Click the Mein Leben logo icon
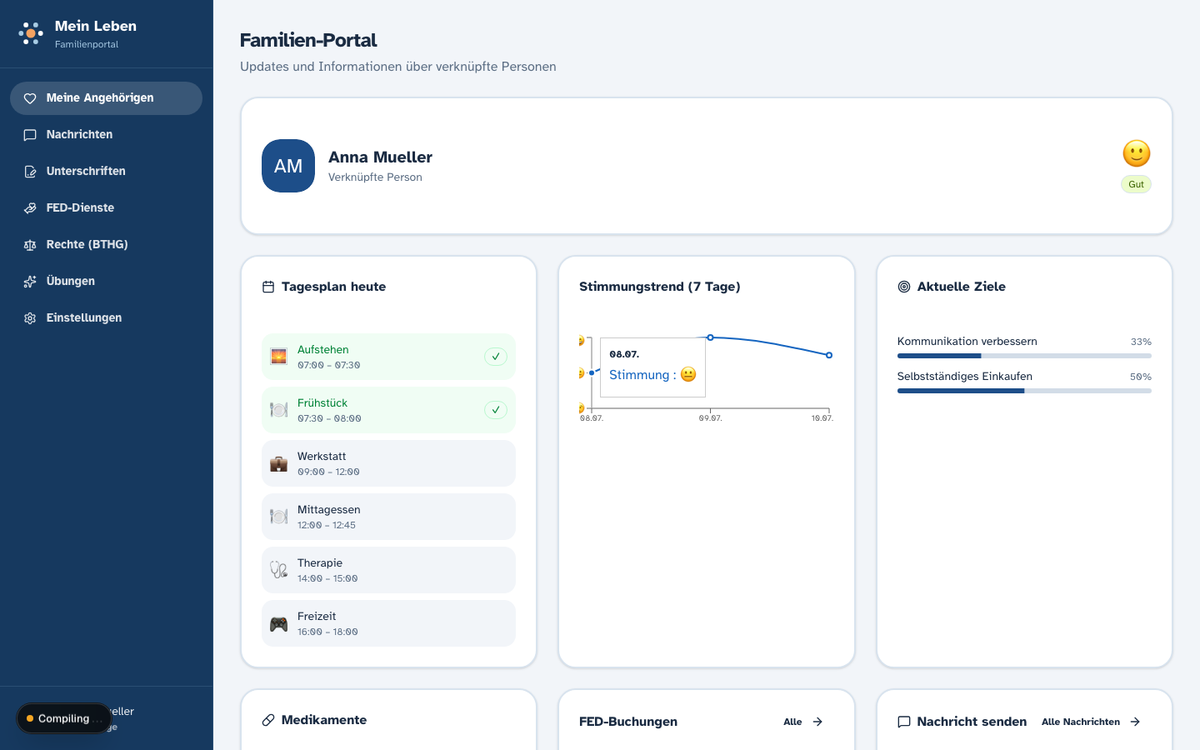The image size is (1200, 750). pyautogui.click(x=31, y=34)
